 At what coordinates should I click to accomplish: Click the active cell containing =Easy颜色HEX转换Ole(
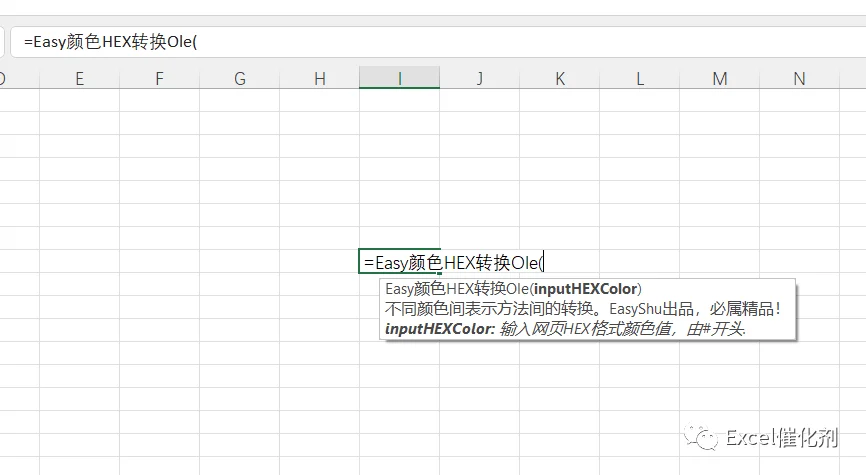[399, 261]
